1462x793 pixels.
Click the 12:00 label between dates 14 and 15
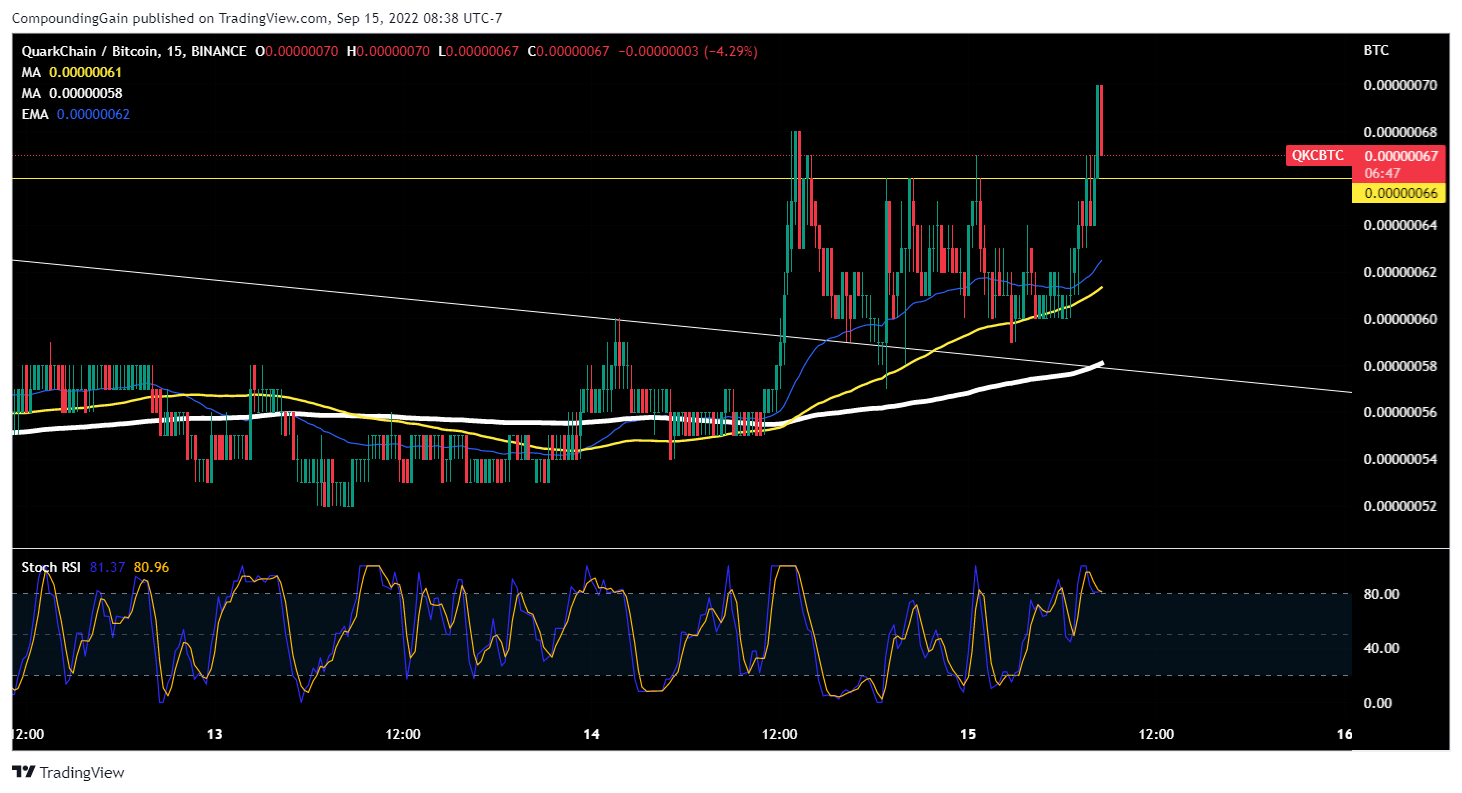(779, 735)
